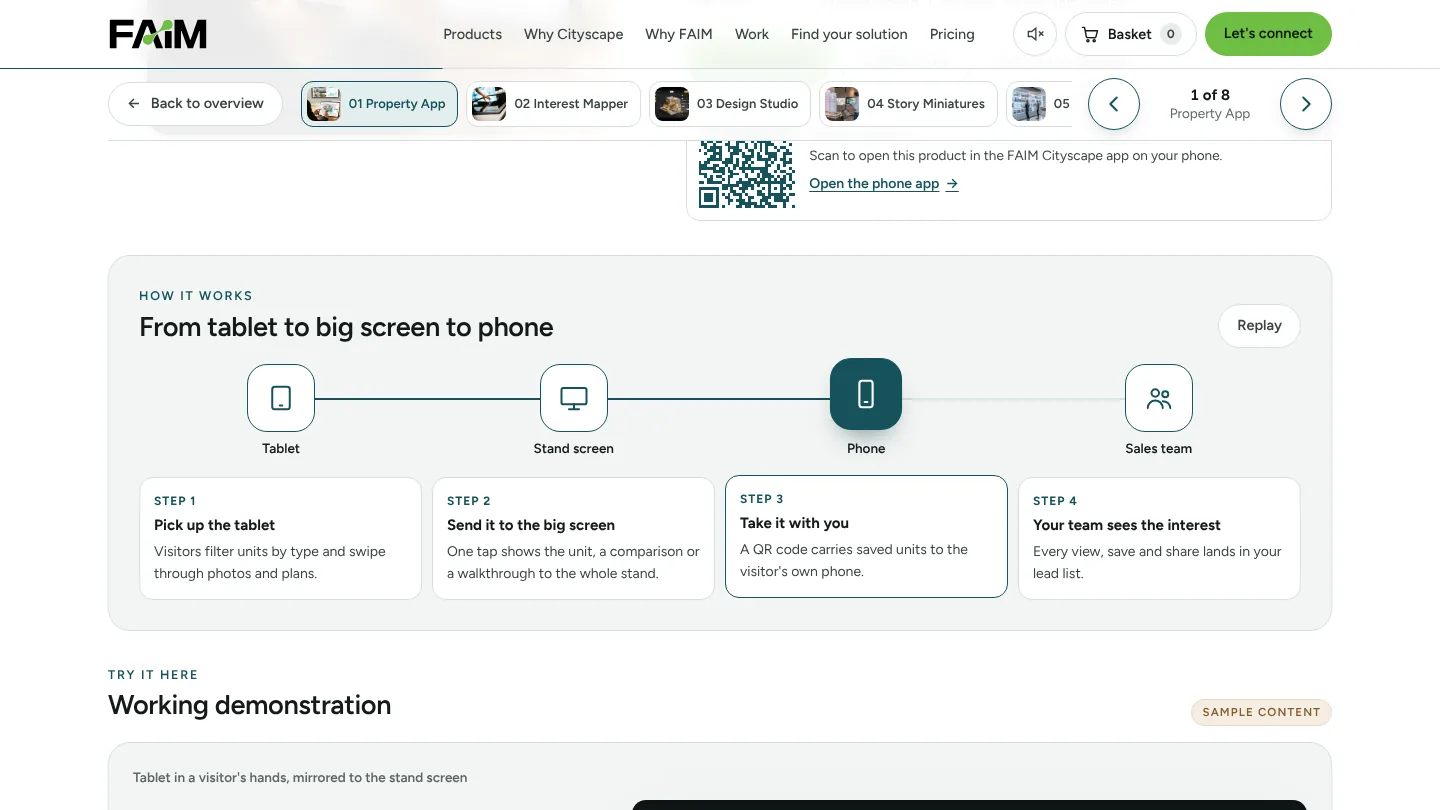1440x810 pixels.
Task: Click the Story Miniatures thumbnail image
Action: [842, 104]
